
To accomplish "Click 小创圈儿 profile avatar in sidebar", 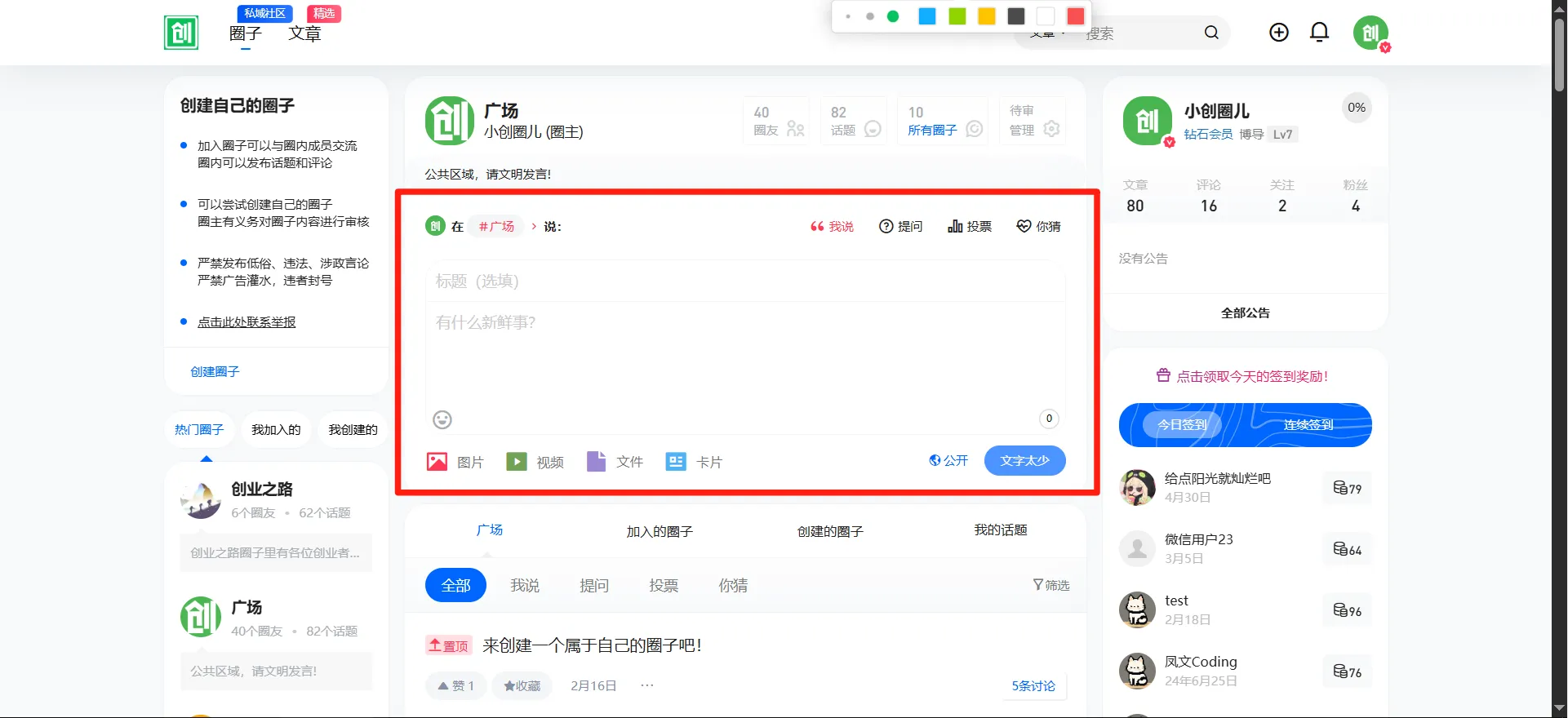I will coord(1148,121).
